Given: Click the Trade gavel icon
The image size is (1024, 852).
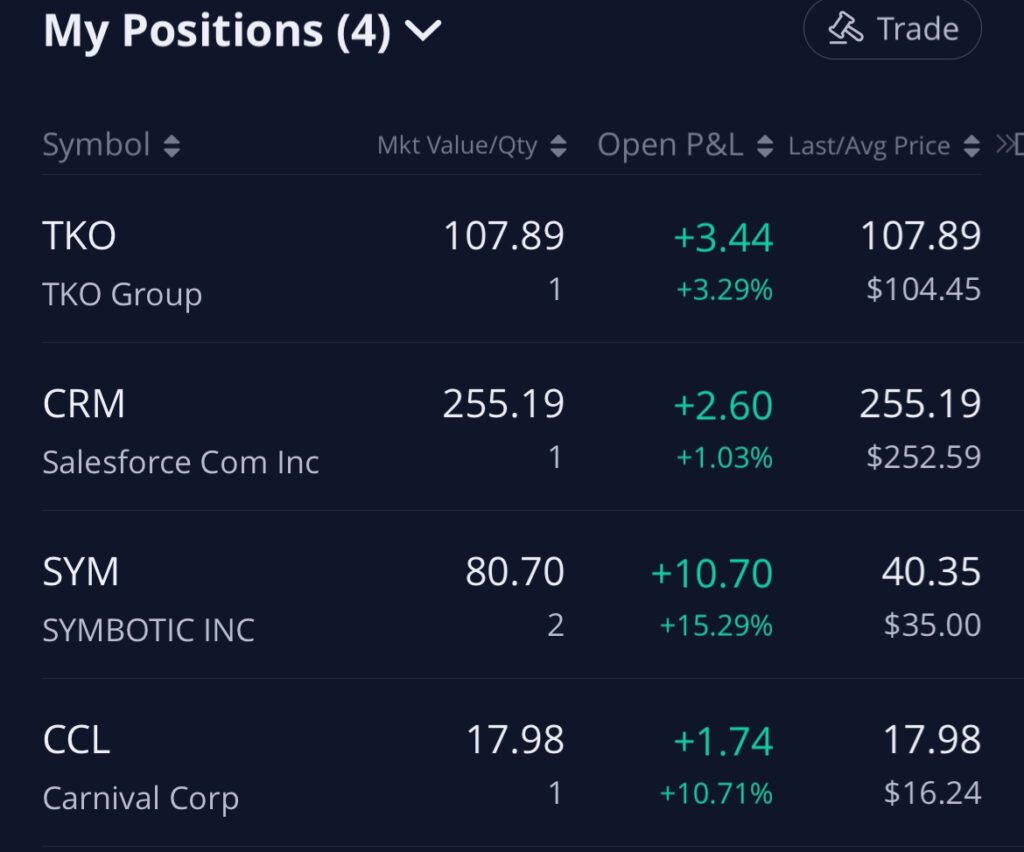Looking at the screenshot, I should [x=846, y=30].
